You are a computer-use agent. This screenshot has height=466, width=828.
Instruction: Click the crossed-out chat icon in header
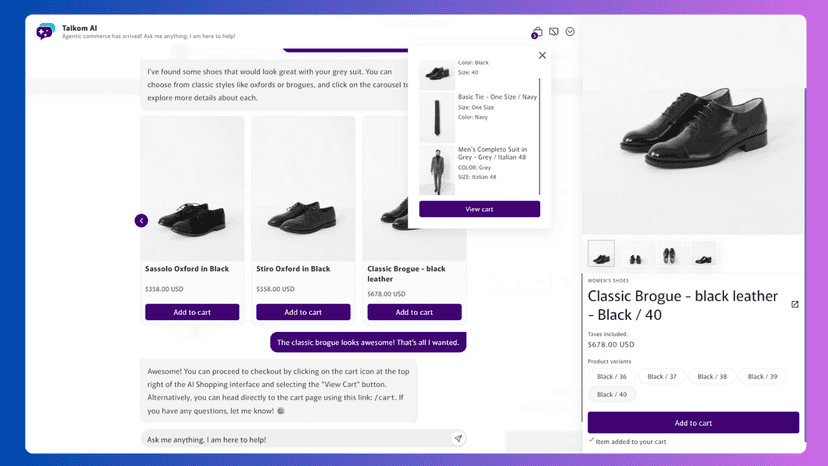coord(553,32)
